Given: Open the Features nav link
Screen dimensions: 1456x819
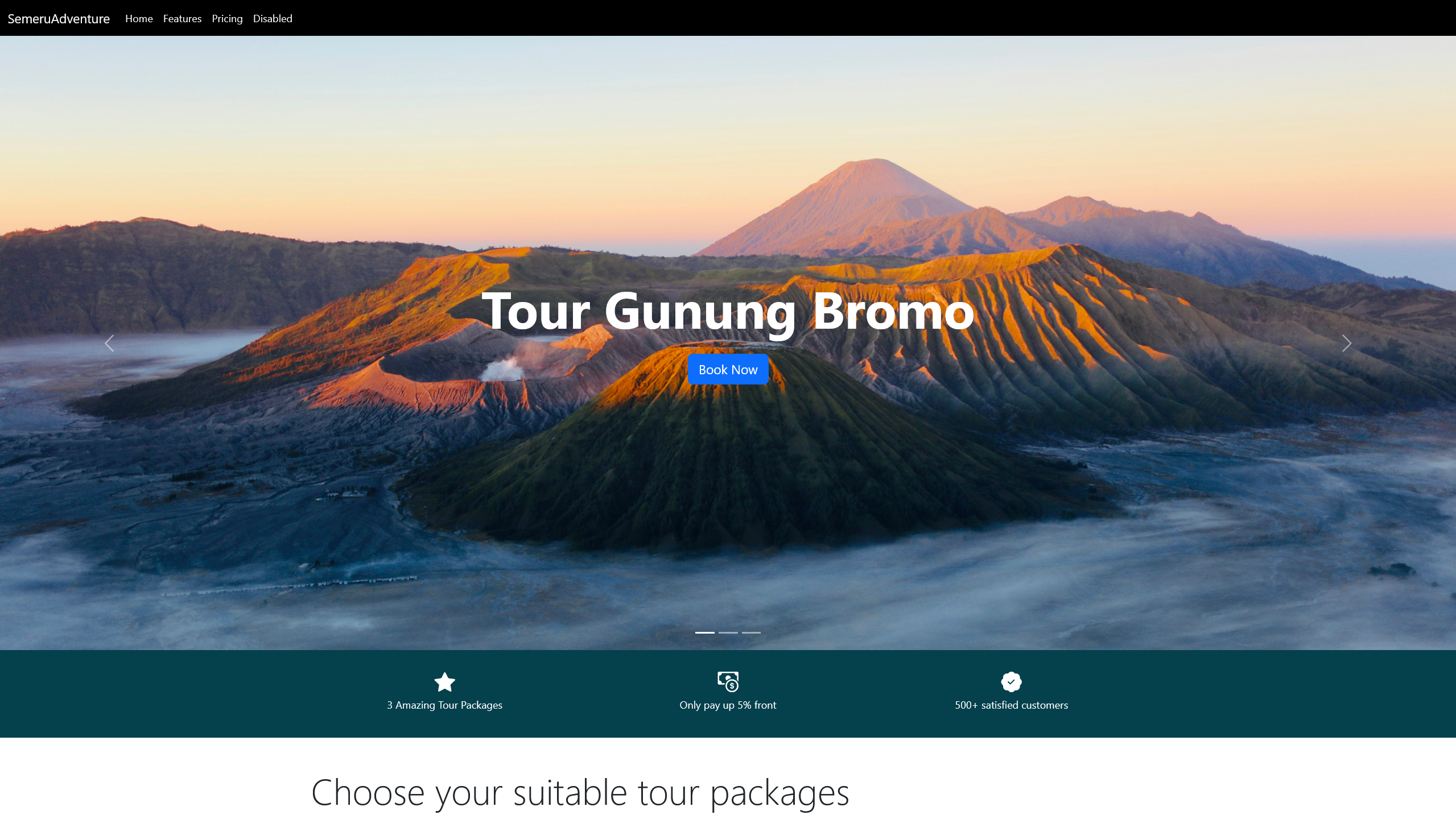Looking at the screenshot, I should (182, 18).
